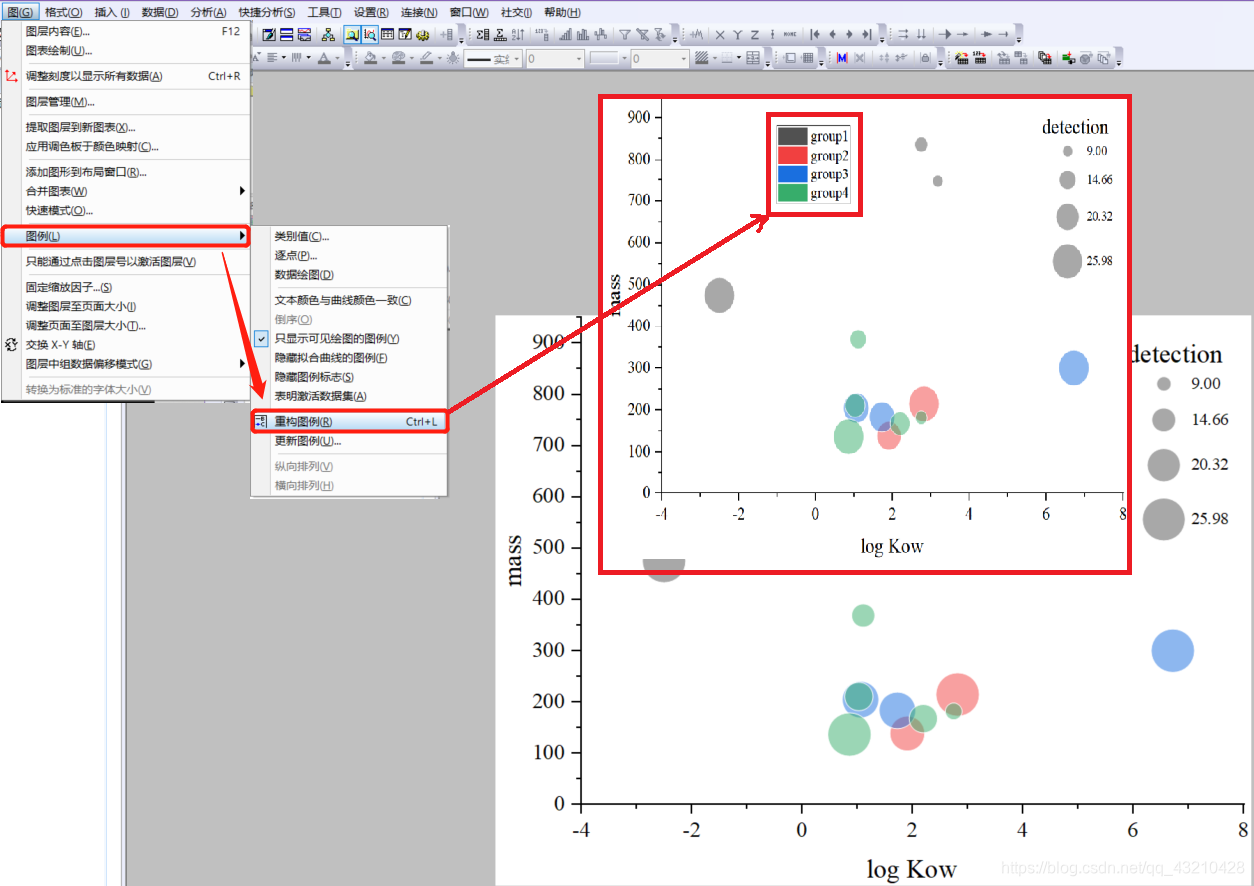Screen dimensions: 1254x886
Task: Click the Remove Filter crossed funnel icon
Action: pyautogui.click(x=643, y=34)
